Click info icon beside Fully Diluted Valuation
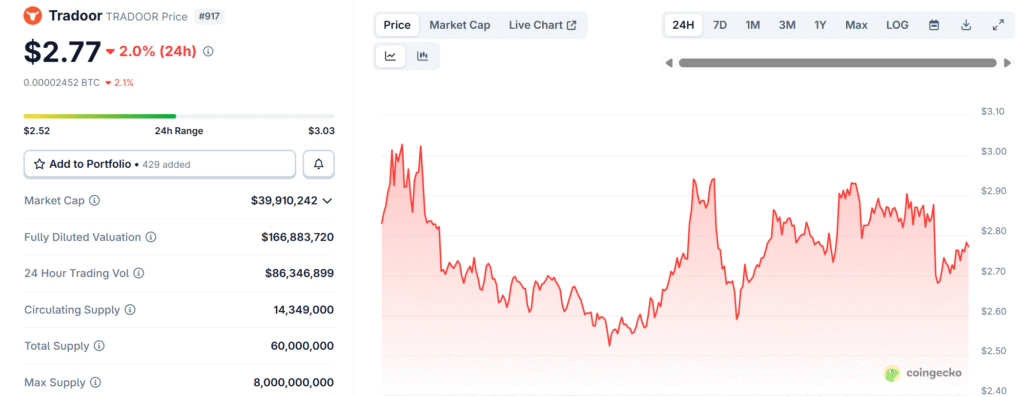1024x397 pixels. point(151,237)
